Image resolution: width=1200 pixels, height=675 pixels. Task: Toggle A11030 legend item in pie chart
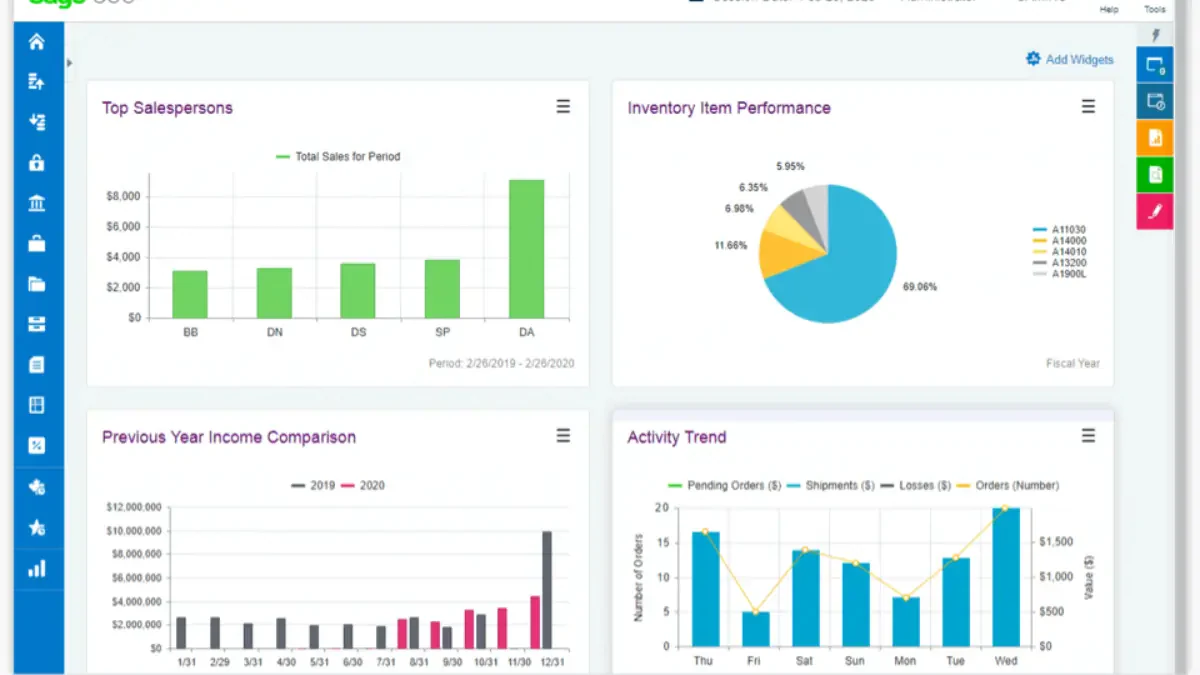pos(1059,230)
